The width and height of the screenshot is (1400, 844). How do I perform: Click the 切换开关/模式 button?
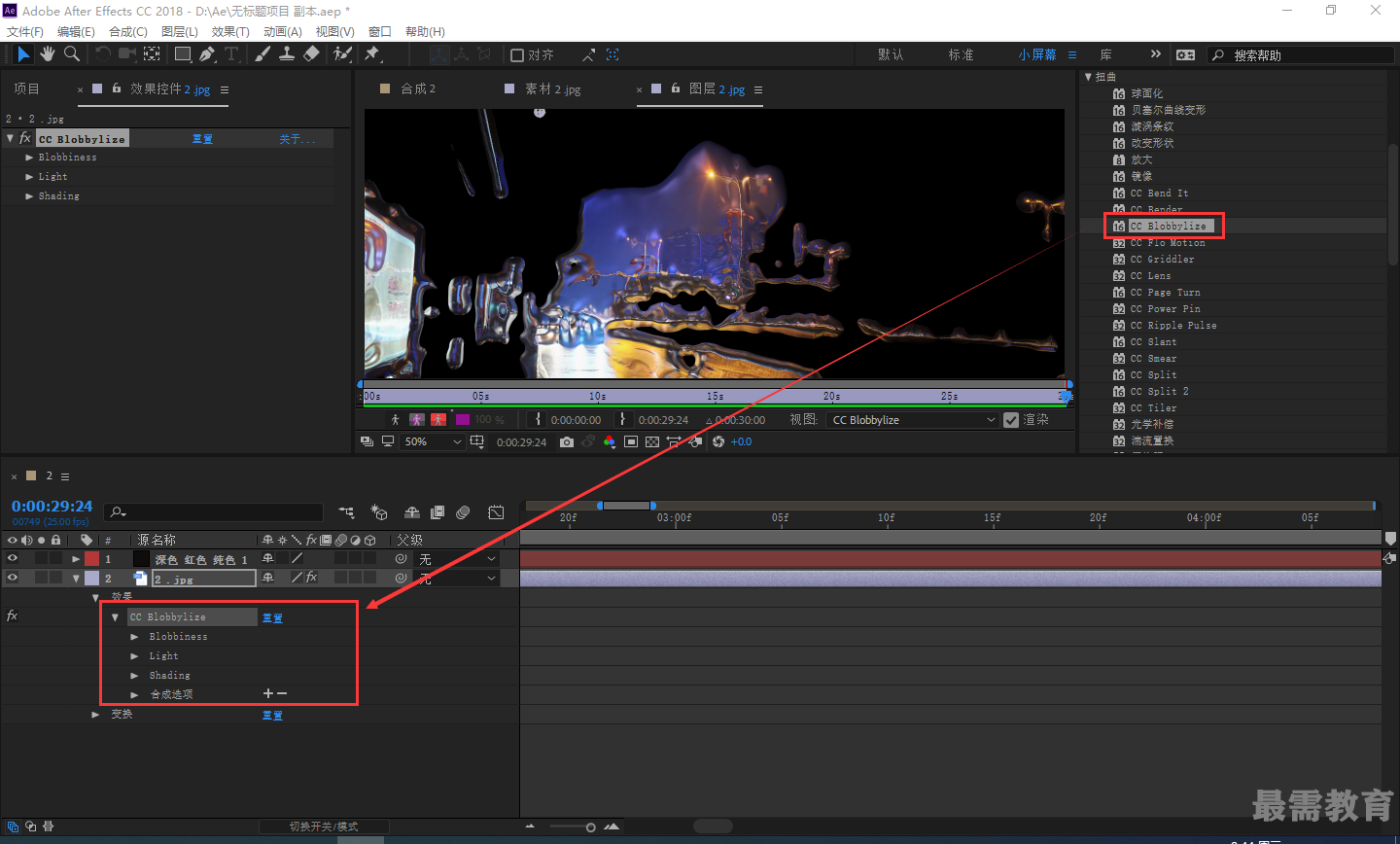click(x=324, y=826)
